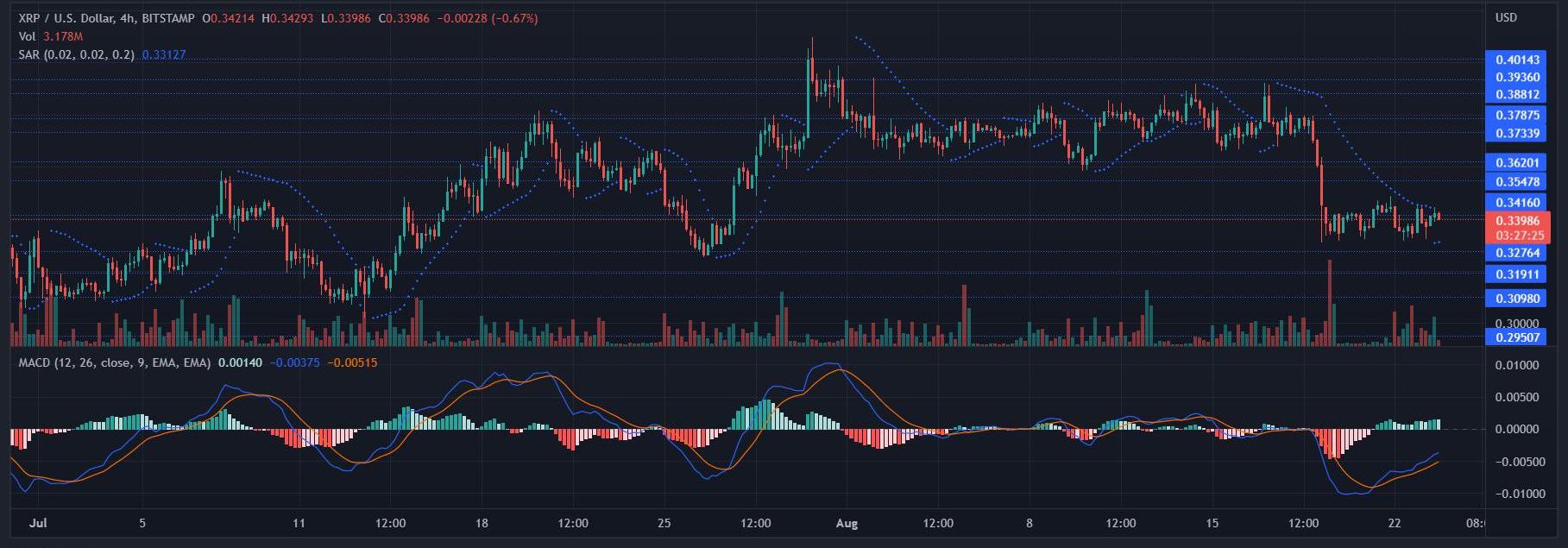This screenshot has width=1568, height=548.
Task: Select the blue MACD line value -0.00375
Action: pos(295,363)
